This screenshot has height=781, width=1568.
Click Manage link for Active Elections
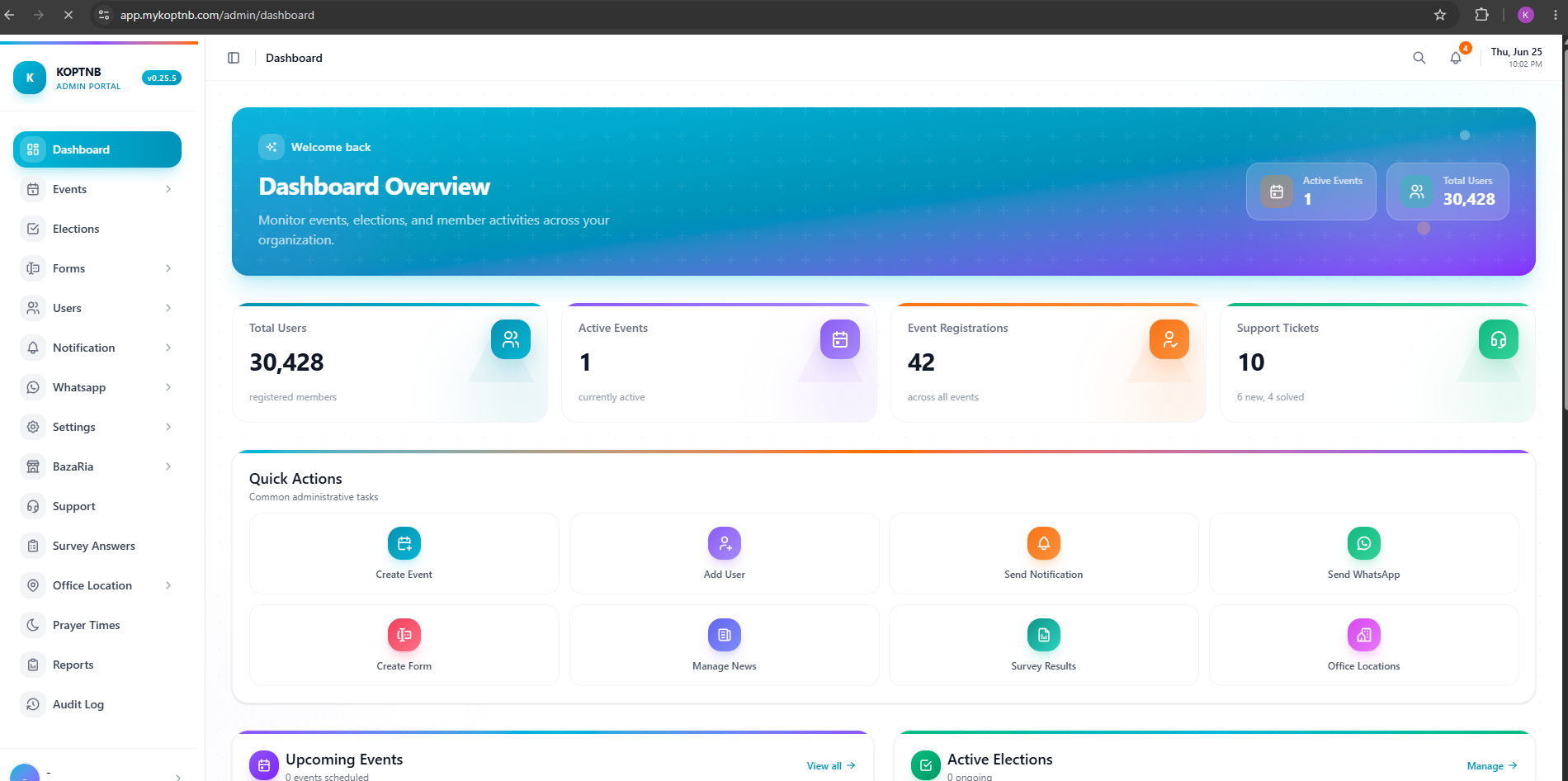click(x=1492, y=766)
